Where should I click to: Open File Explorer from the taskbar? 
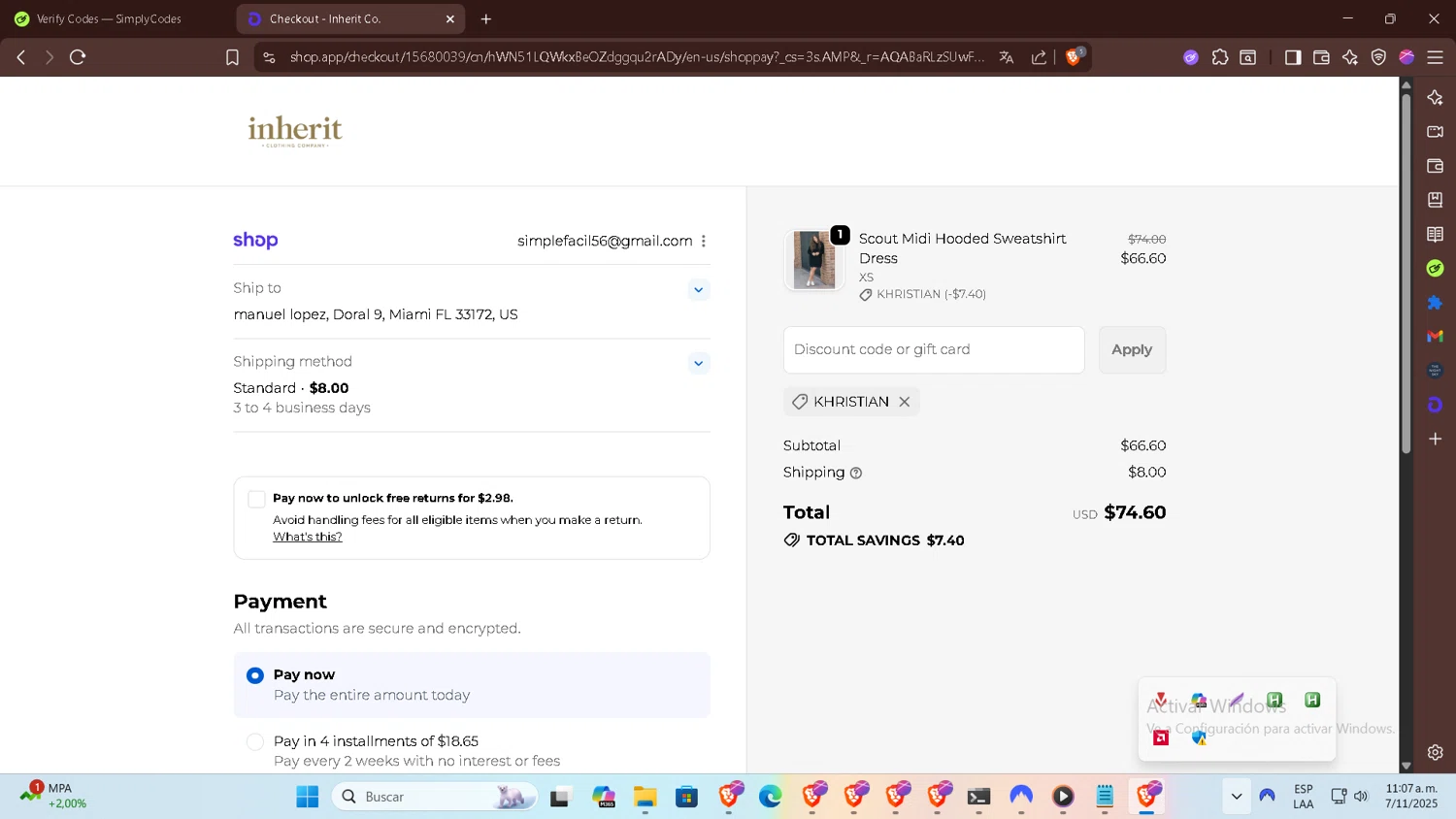pos(645,797)
